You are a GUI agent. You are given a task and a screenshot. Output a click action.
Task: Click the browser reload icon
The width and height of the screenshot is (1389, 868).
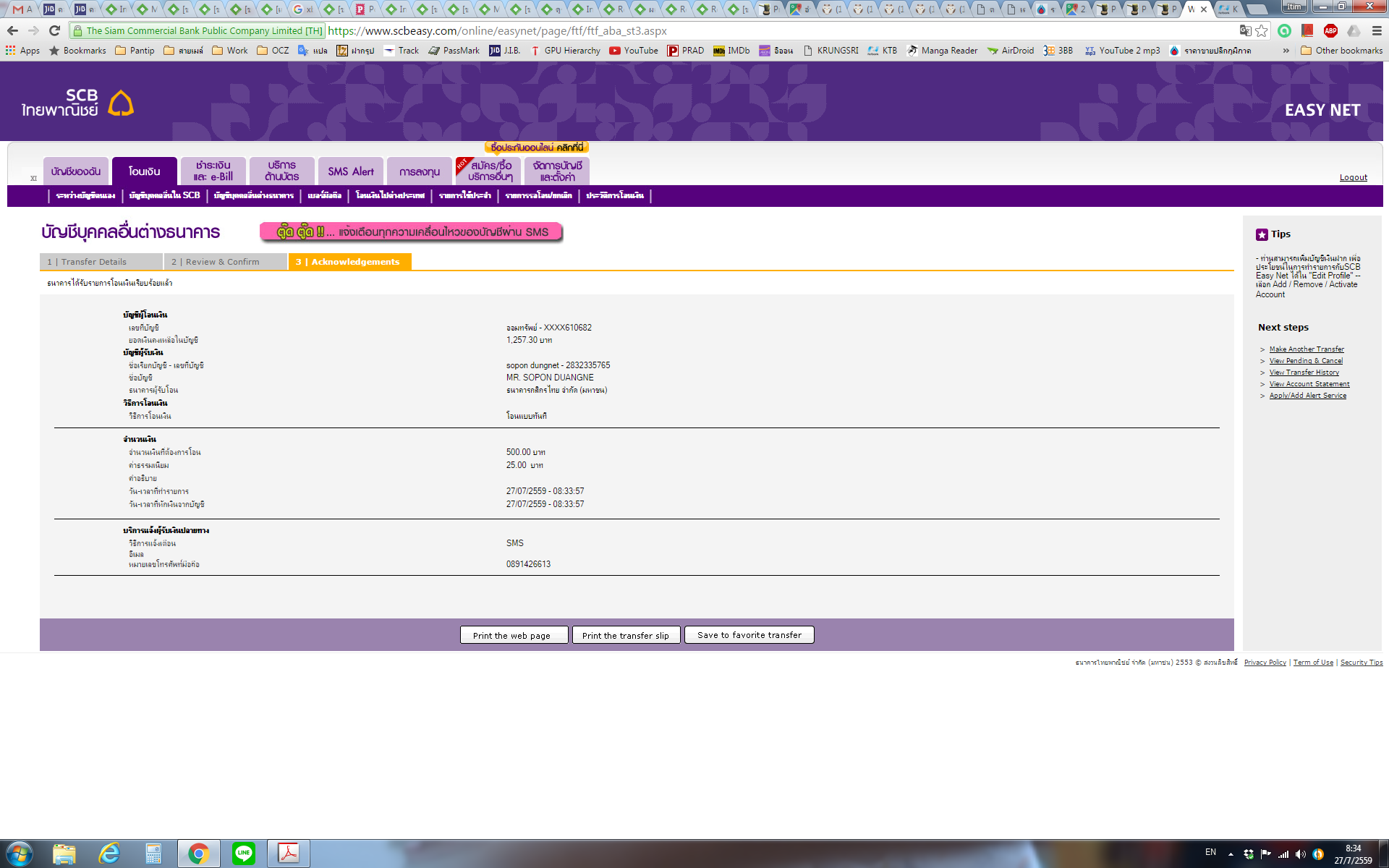(x=54, y=30)
